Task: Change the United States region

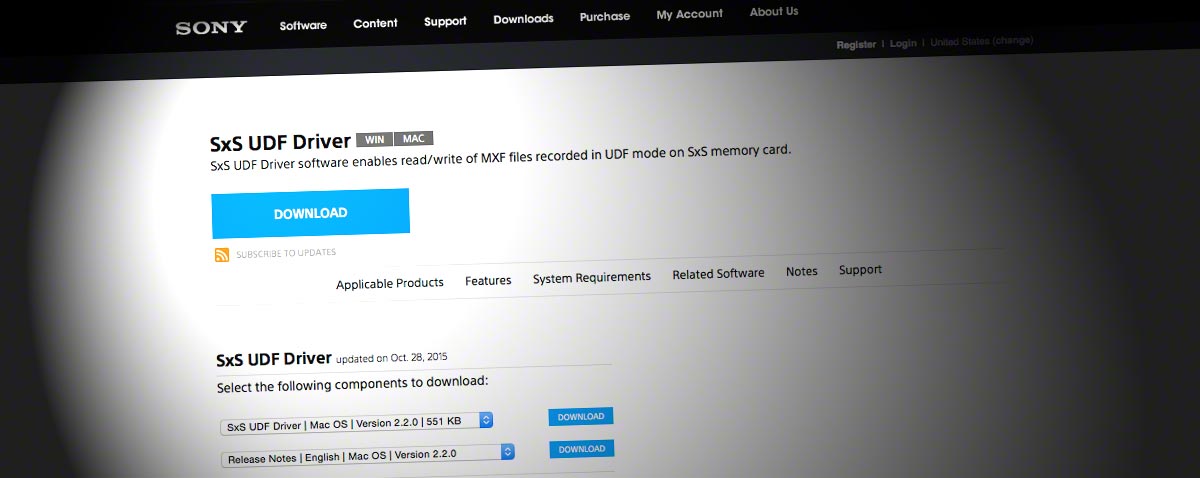Action: [981, 41]
